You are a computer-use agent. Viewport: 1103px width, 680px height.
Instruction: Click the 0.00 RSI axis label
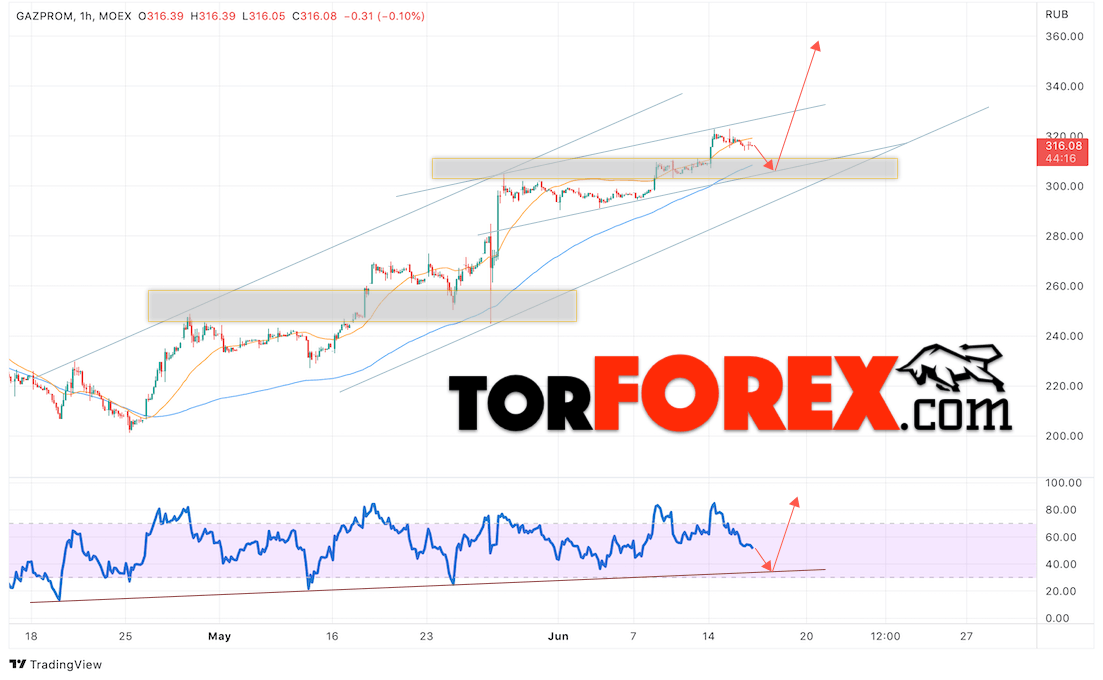[x=1057, y=619]
